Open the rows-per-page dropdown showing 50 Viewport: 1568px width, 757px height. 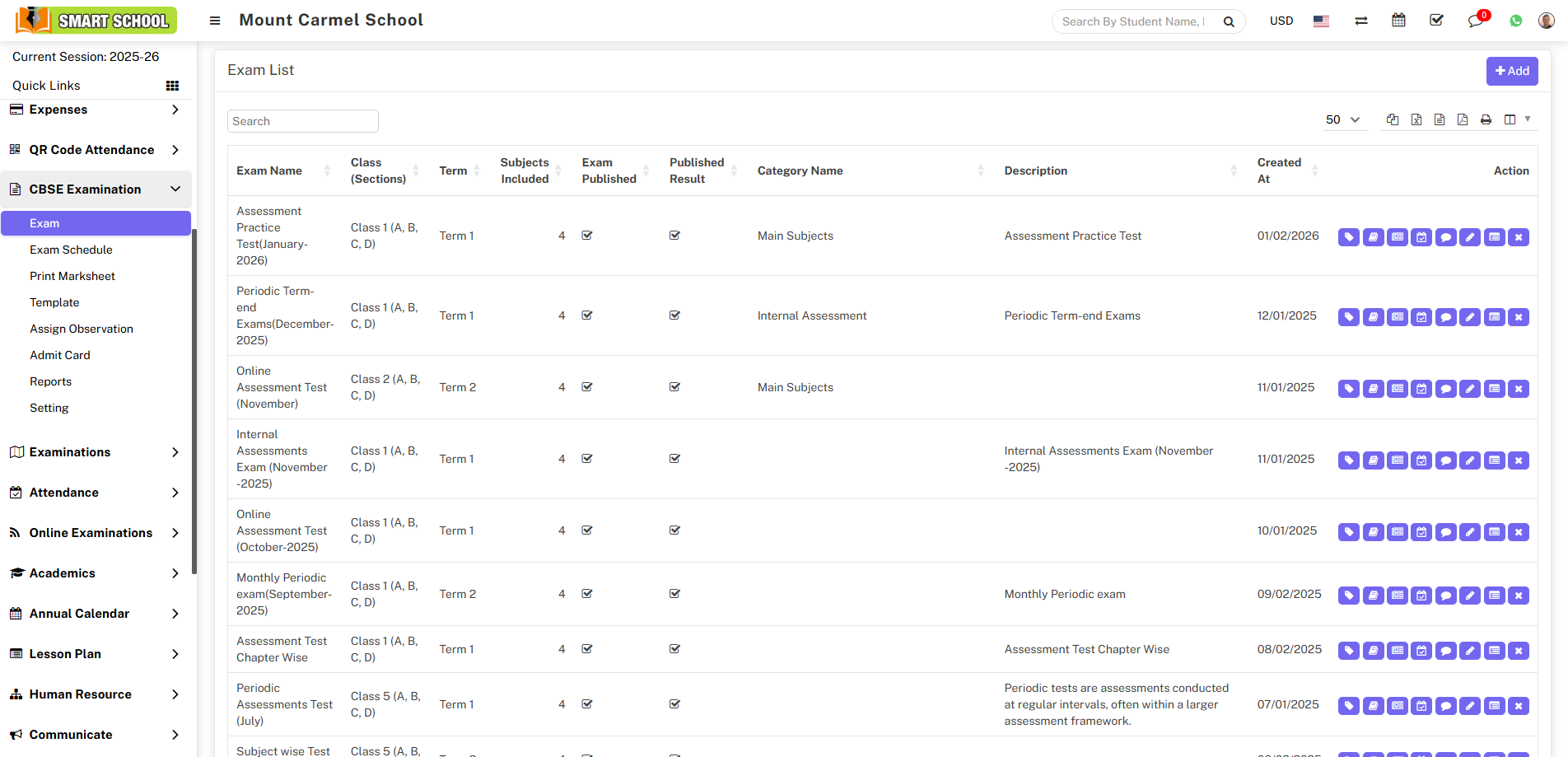[x=1342, y=120]
